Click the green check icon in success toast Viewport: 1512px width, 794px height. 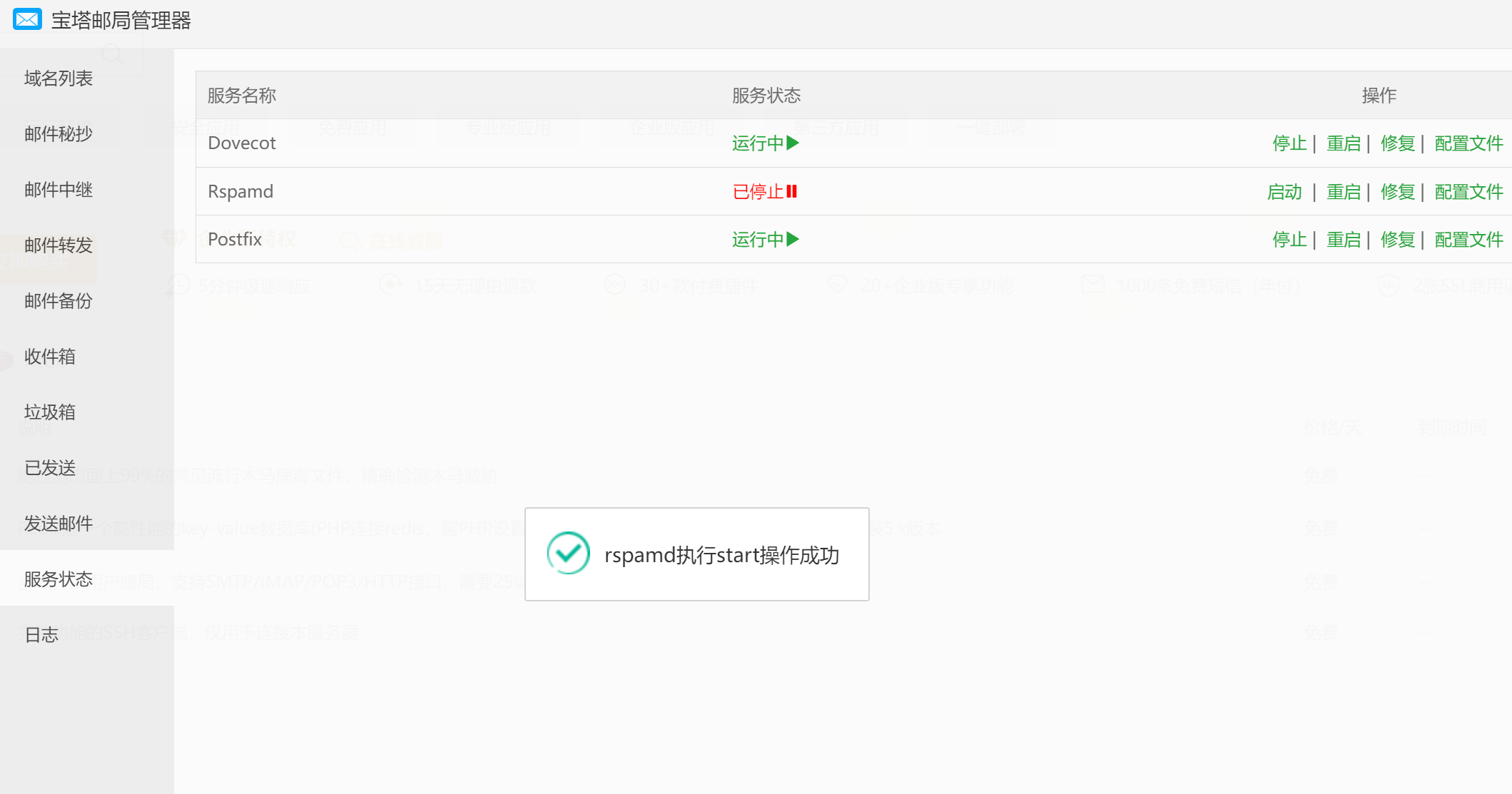[x=568, y=554]
